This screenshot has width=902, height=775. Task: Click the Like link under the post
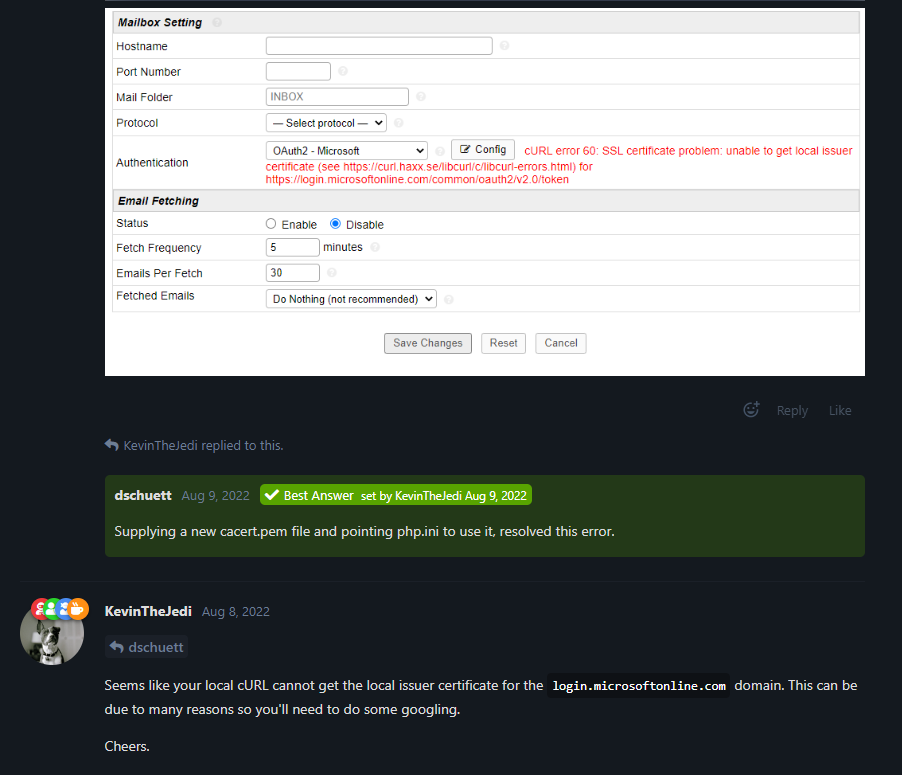840,411
